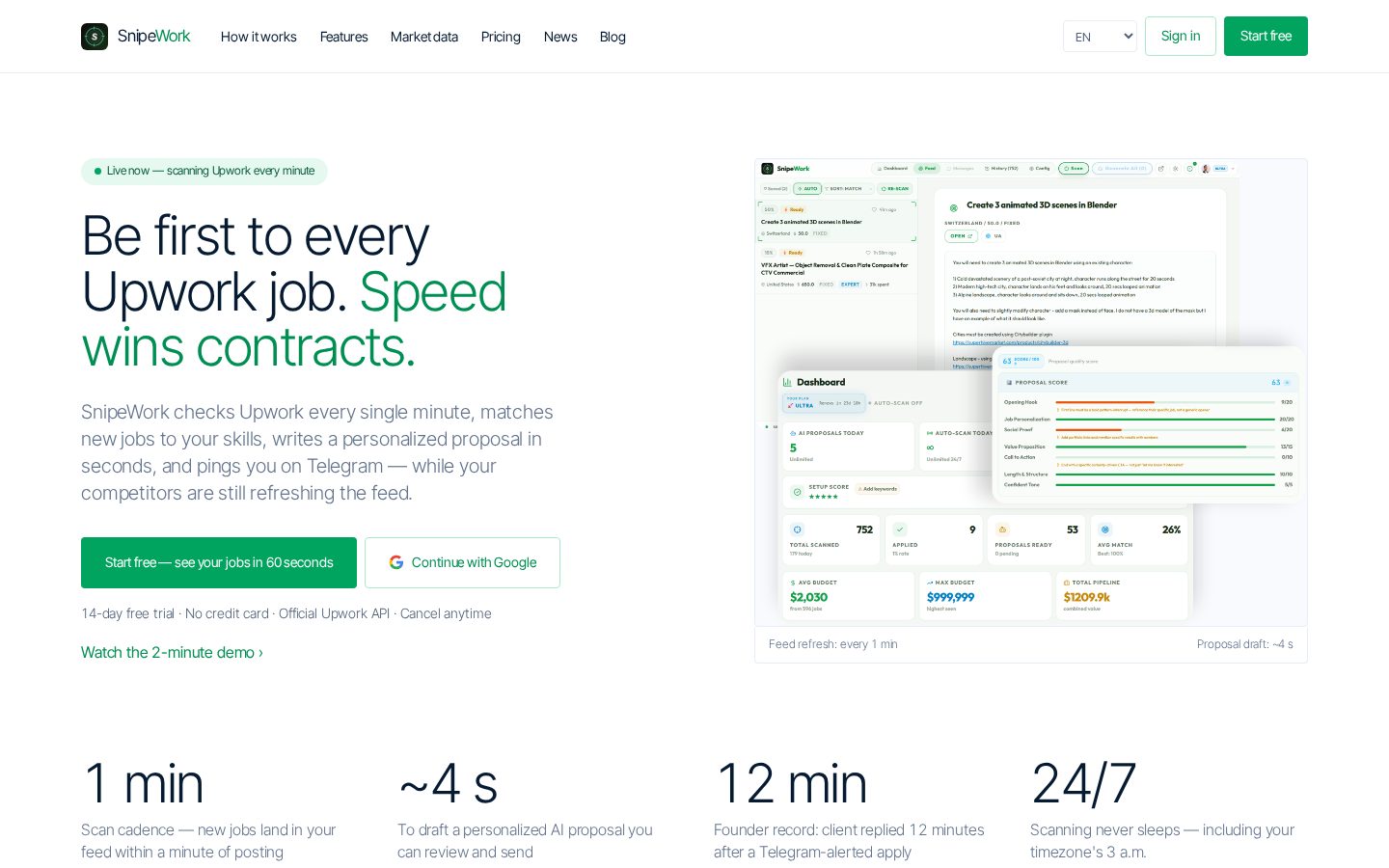
Task: Collapse the Proposal Score panel header
Action: 1149,383
